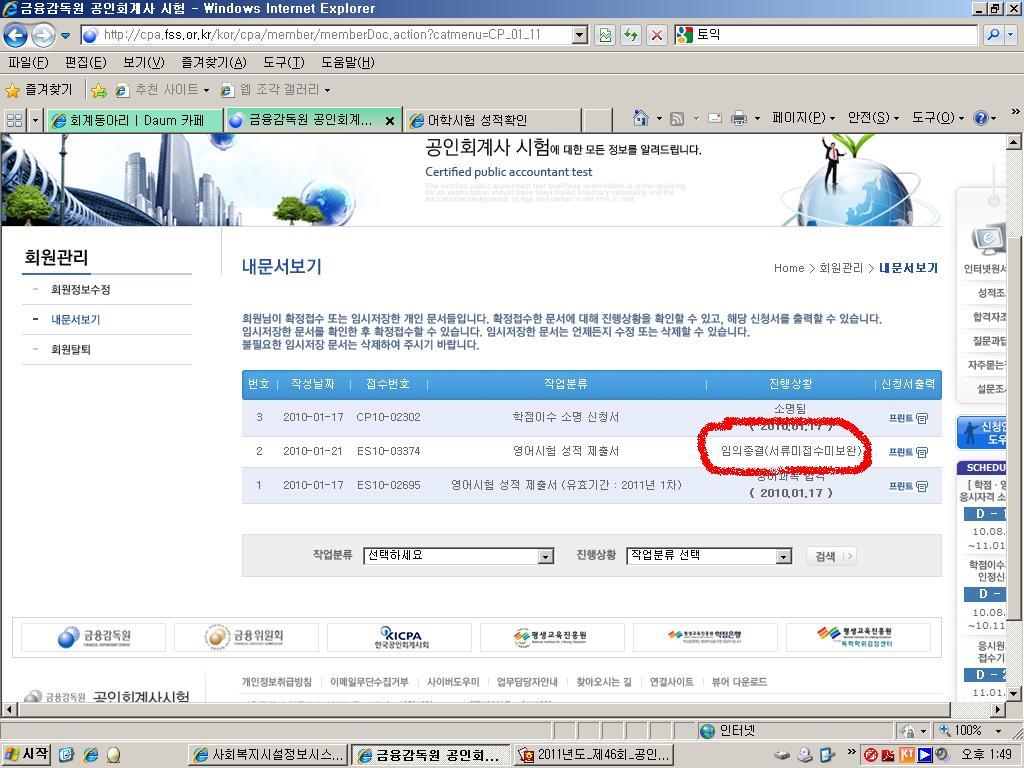1024x768 pixels.
Task: Click the Home icon in command bar
Action: click(641, 118)
